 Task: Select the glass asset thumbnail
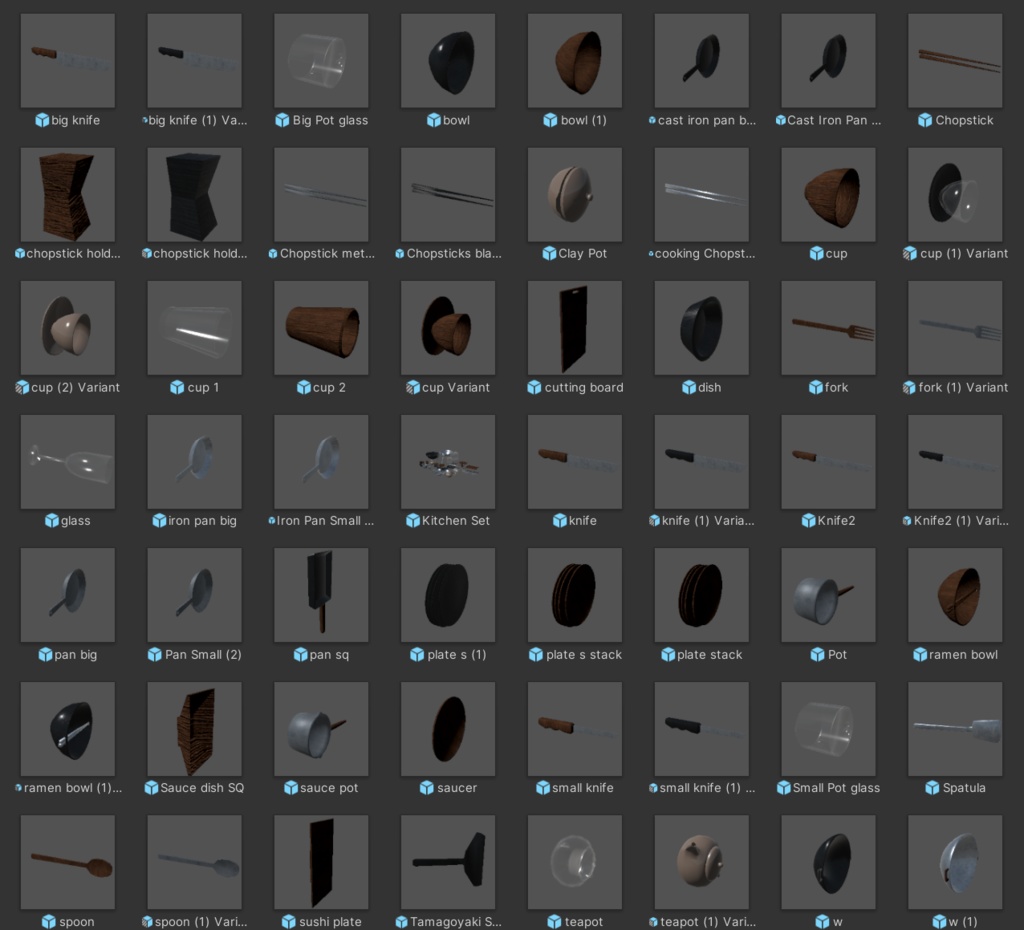click(67, 461)
